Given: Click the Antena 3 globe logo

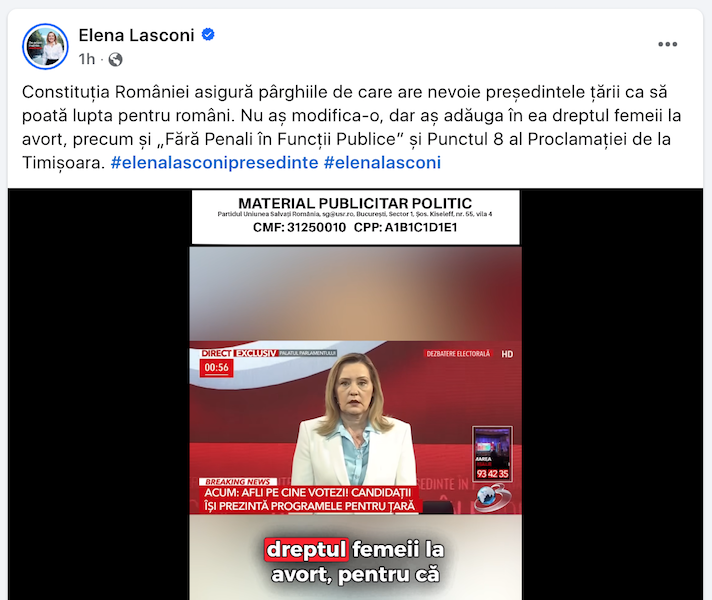Looking at the screenshot, I should (493, 497).
